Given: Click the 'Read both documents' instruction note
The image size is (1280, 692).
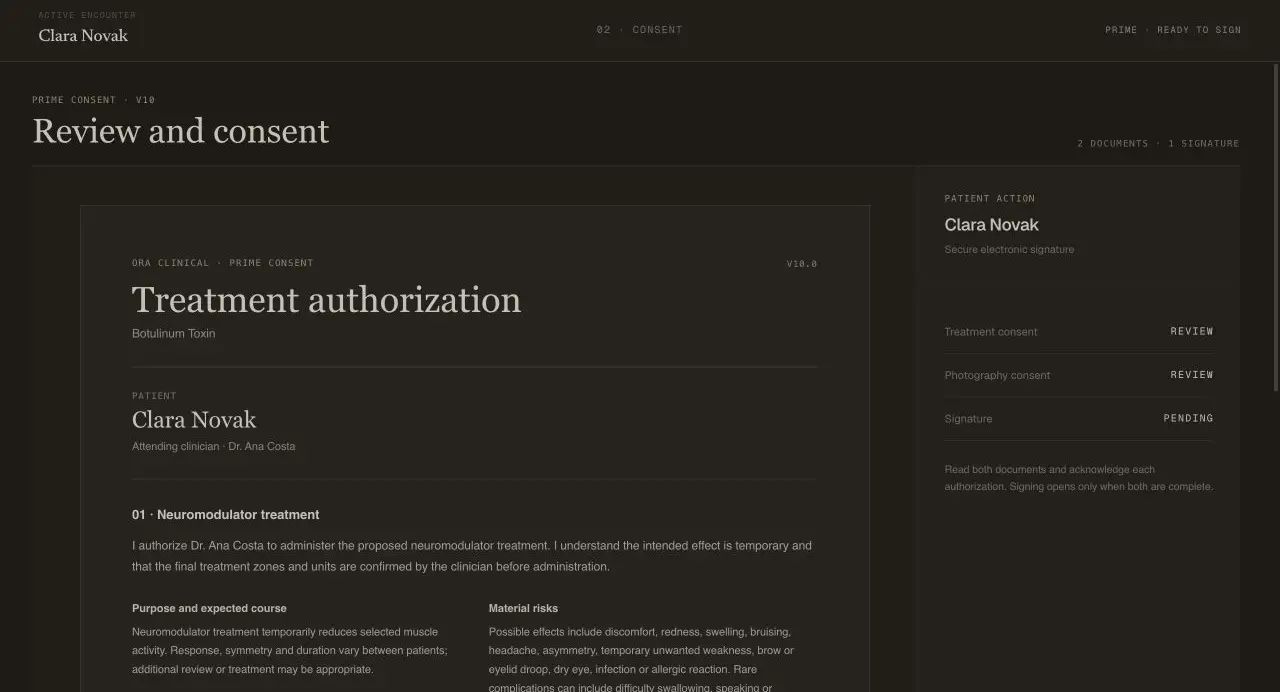Looking at the screenshot, I should coord(1079,478).
